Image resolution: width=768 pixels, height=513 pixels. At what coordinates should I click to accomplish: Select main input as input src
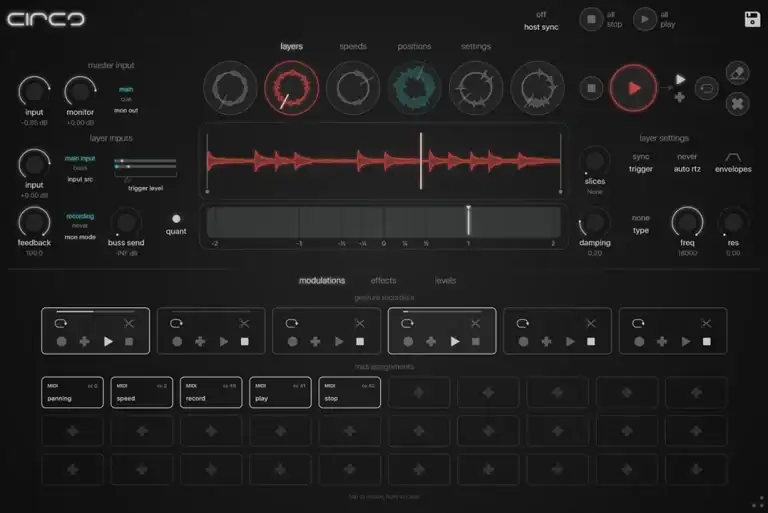coord(80,158)
